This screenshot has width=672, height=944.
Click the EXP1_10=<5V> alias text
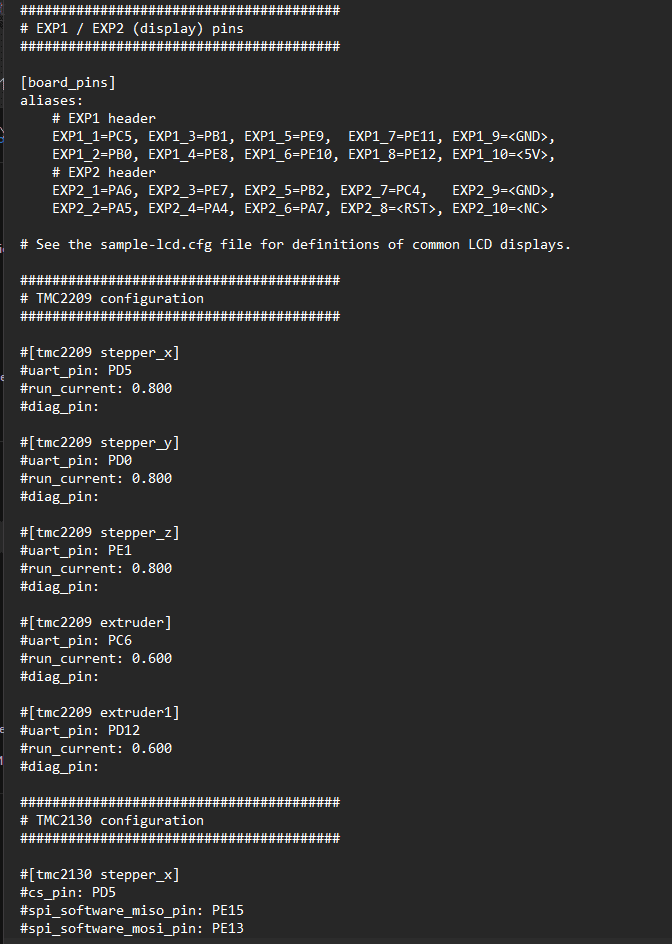503,155
